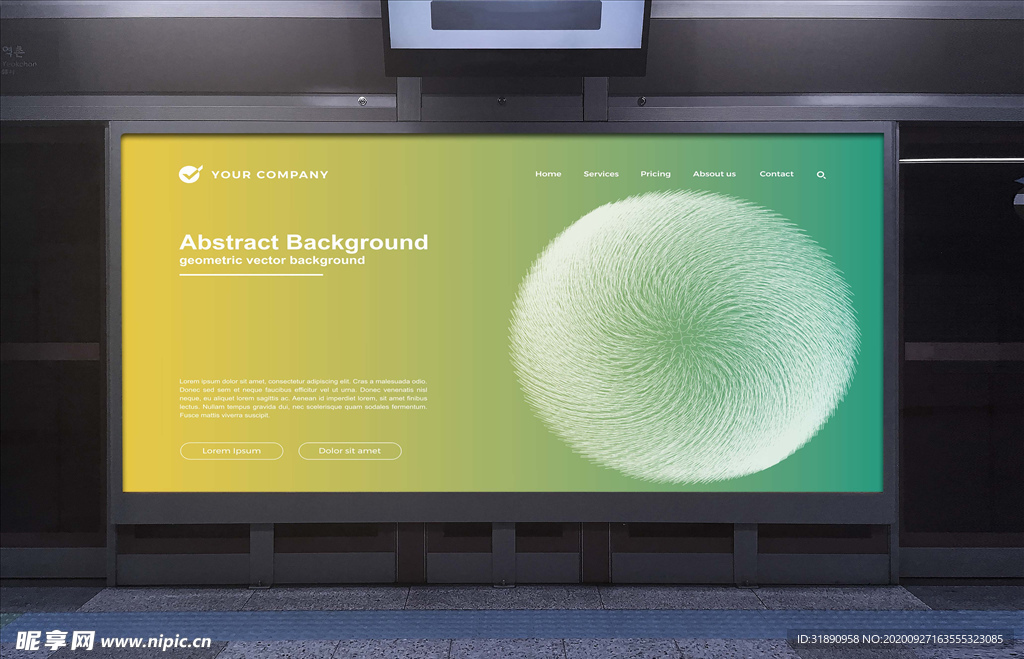1024x659 pixels.
Task: Open the Services menu item
Action: (601, 174)
